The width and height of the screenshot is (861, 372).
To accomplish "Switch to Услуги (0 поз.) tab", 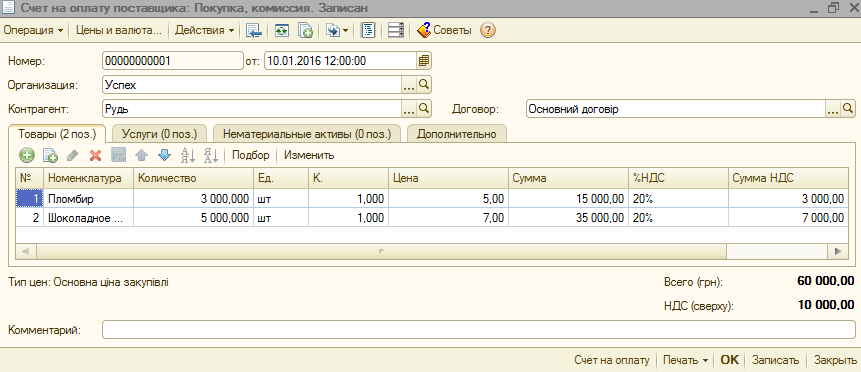I will [160, 134].
